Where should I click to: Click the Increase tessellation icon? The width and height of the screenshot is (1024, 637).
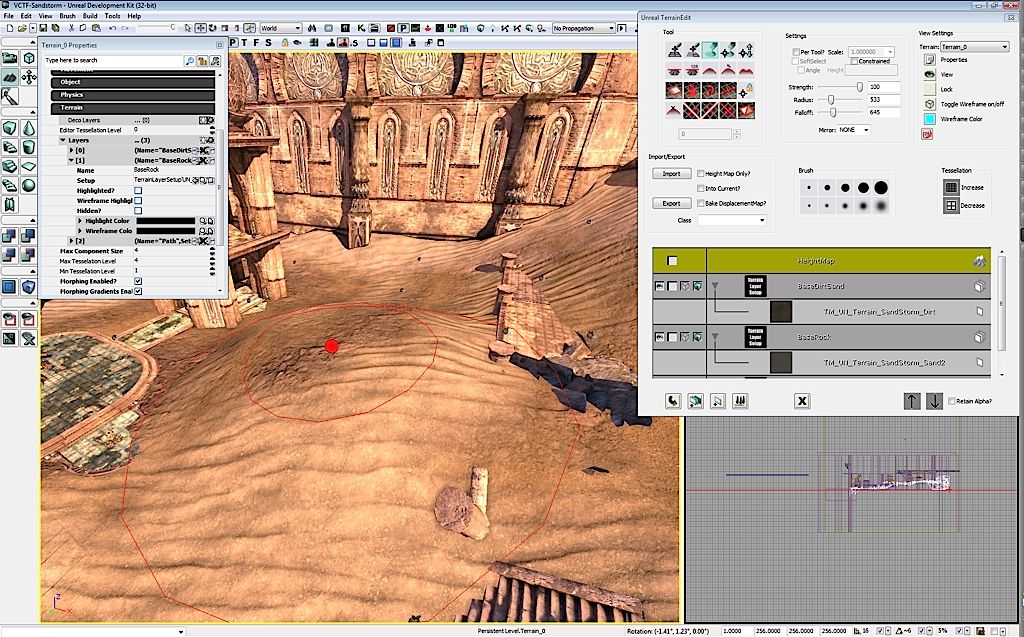[x=952, y=188]
